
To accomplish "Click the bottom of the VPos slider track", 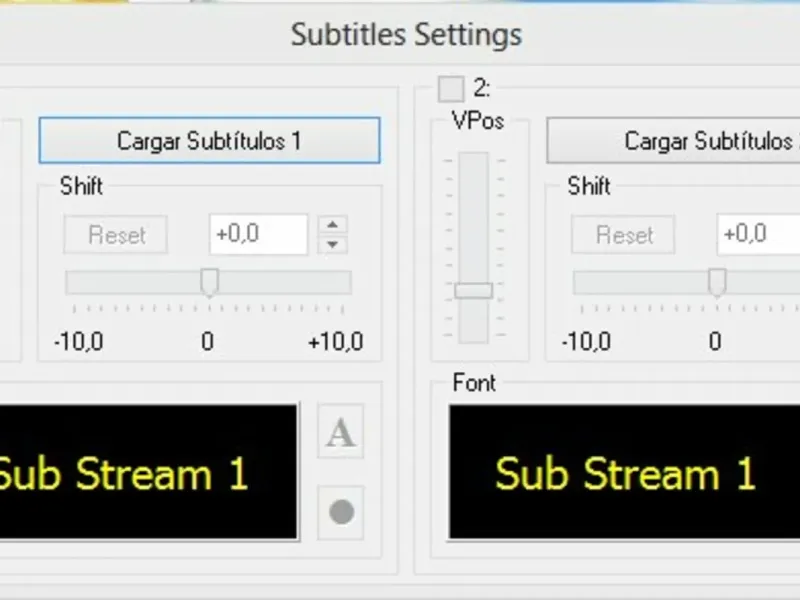I will 473,333.
